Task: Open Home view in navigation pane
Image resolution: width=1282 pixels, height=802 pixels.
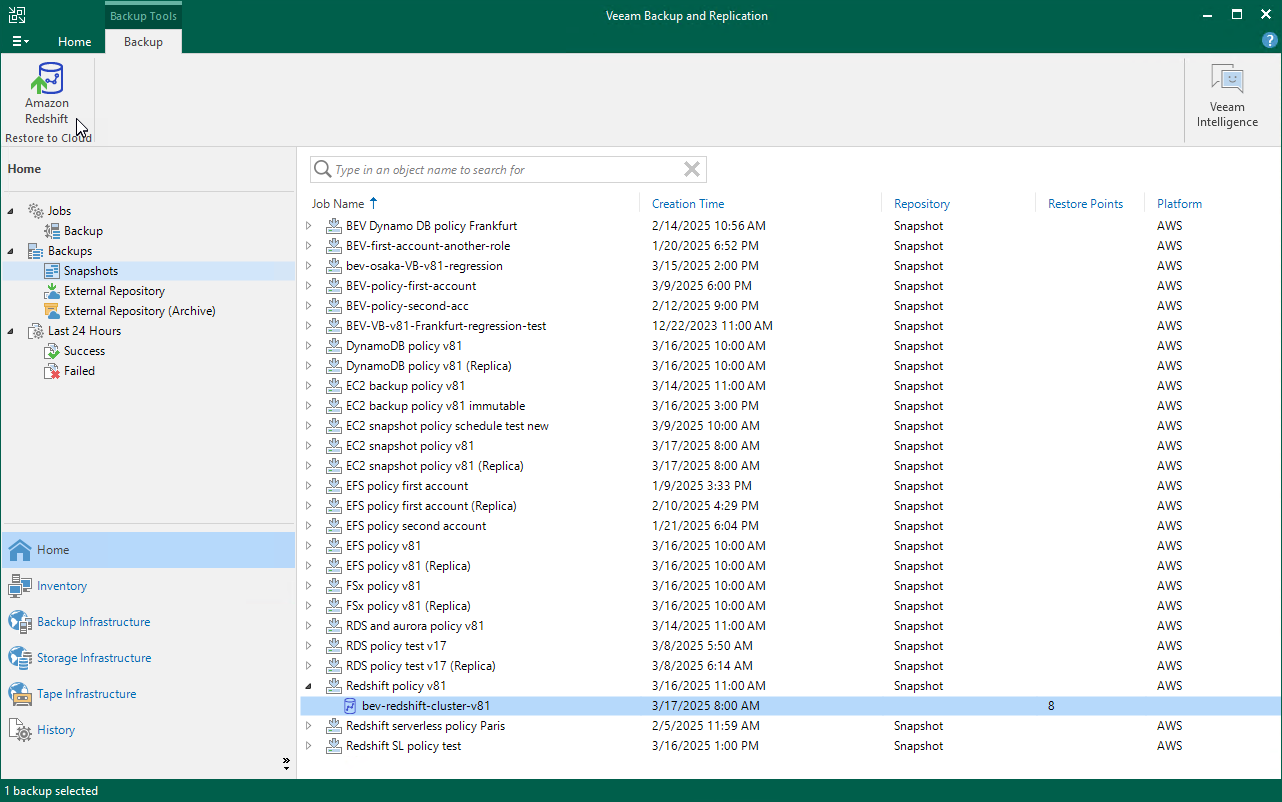Action: coord(148,550)
